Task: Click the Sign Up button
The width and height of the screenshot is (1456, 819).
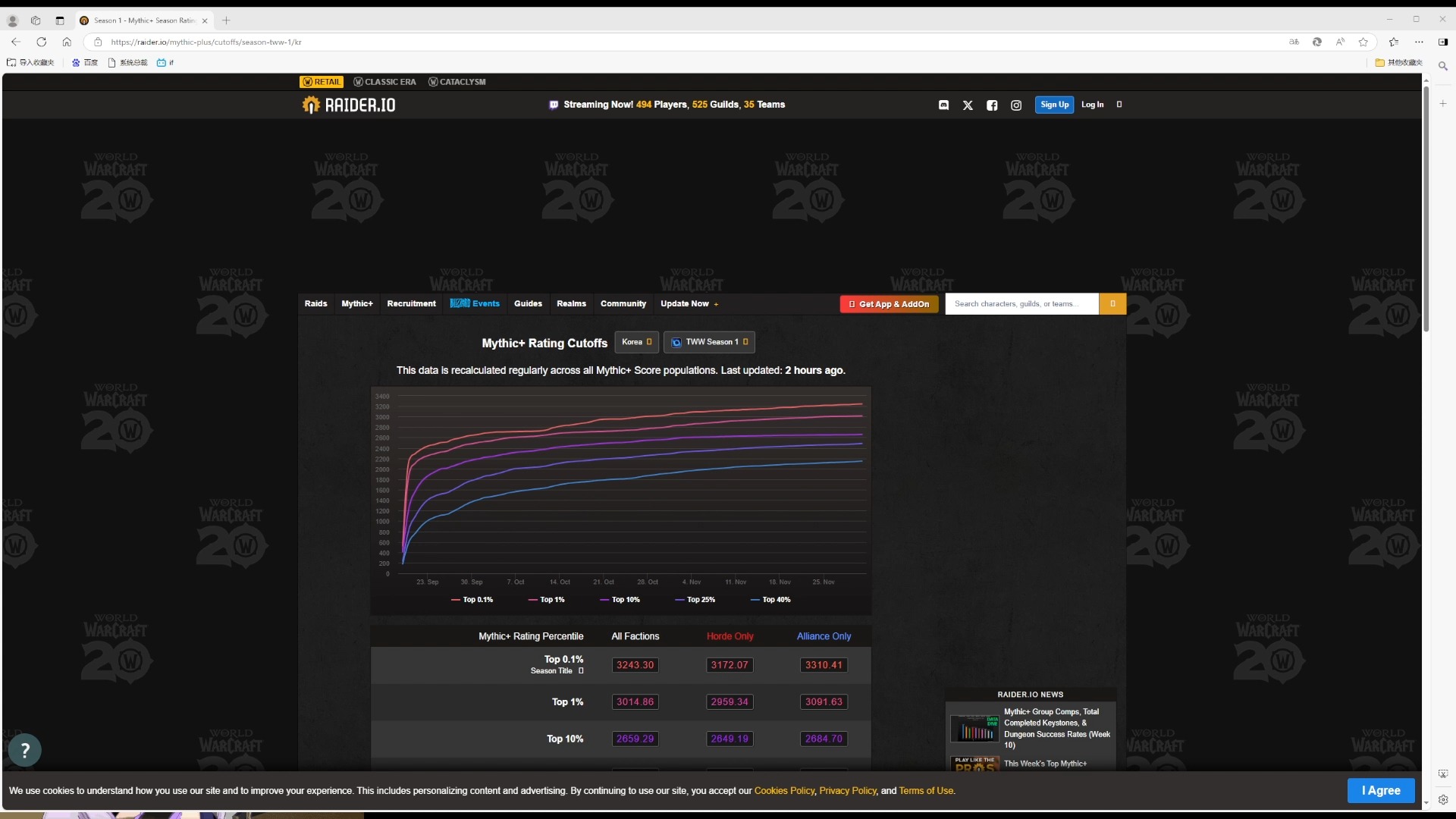Action: (1055, 104)
